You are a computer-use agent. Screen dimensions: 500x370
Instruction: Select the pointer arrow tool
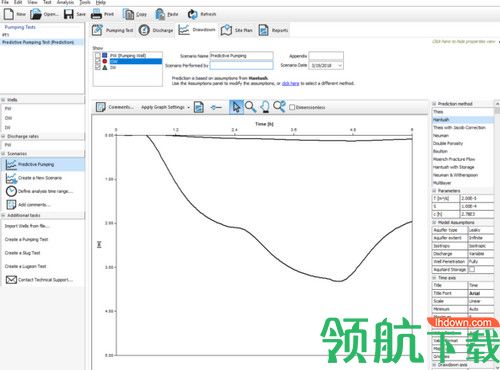point(236,107)
